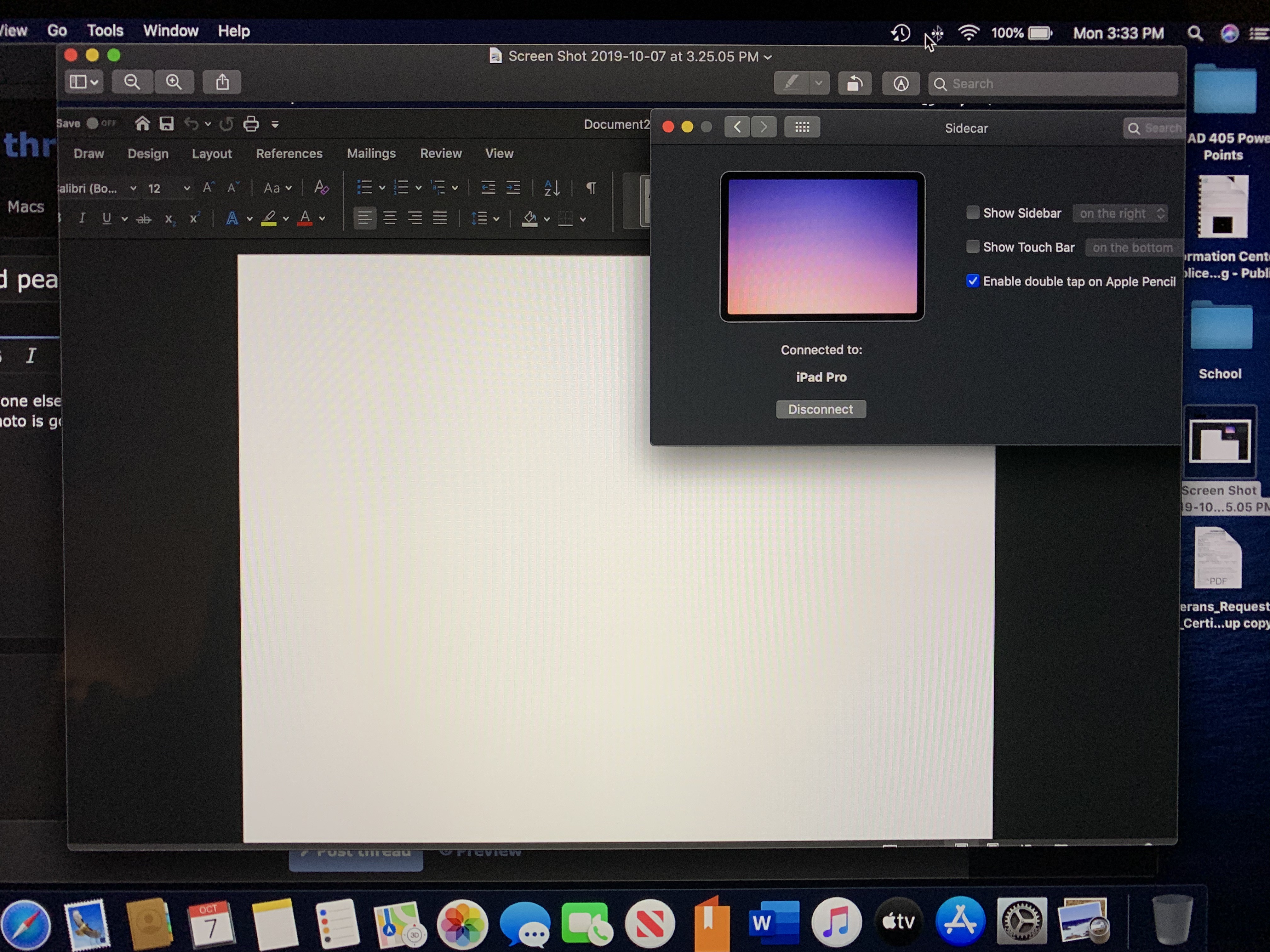Show paragraph marks with pilcrow icon
The width and height of the screenshot is (1270, 952).
591,188
